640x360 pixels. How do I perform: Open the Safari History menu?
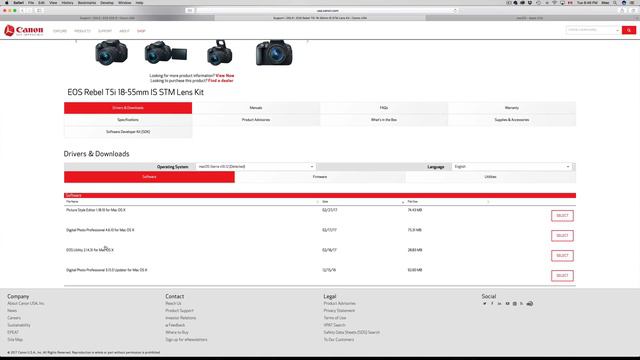(67, 2)
